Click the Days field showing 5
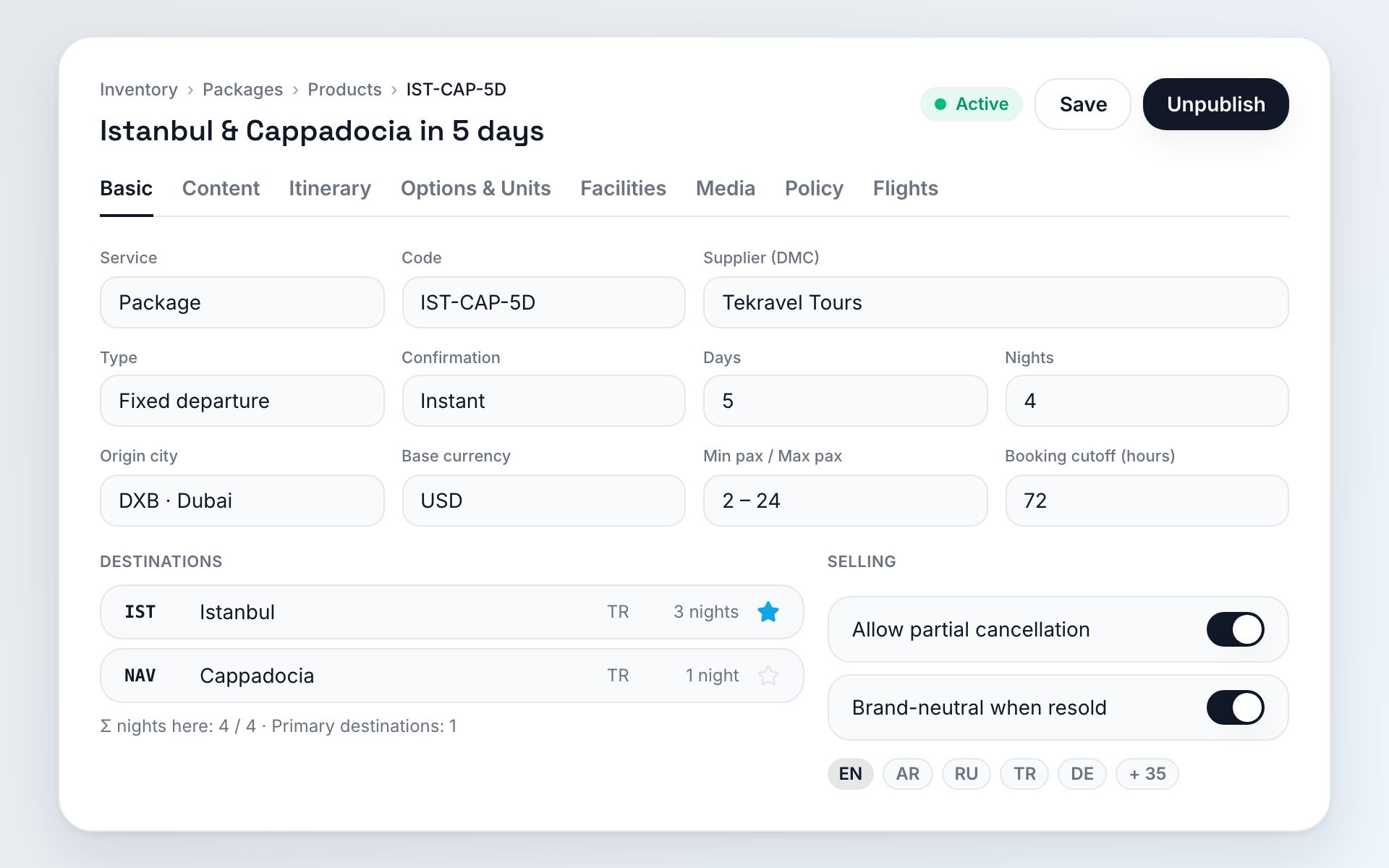The width and height of the screenshot is (1389, 868). coord(845,401)
